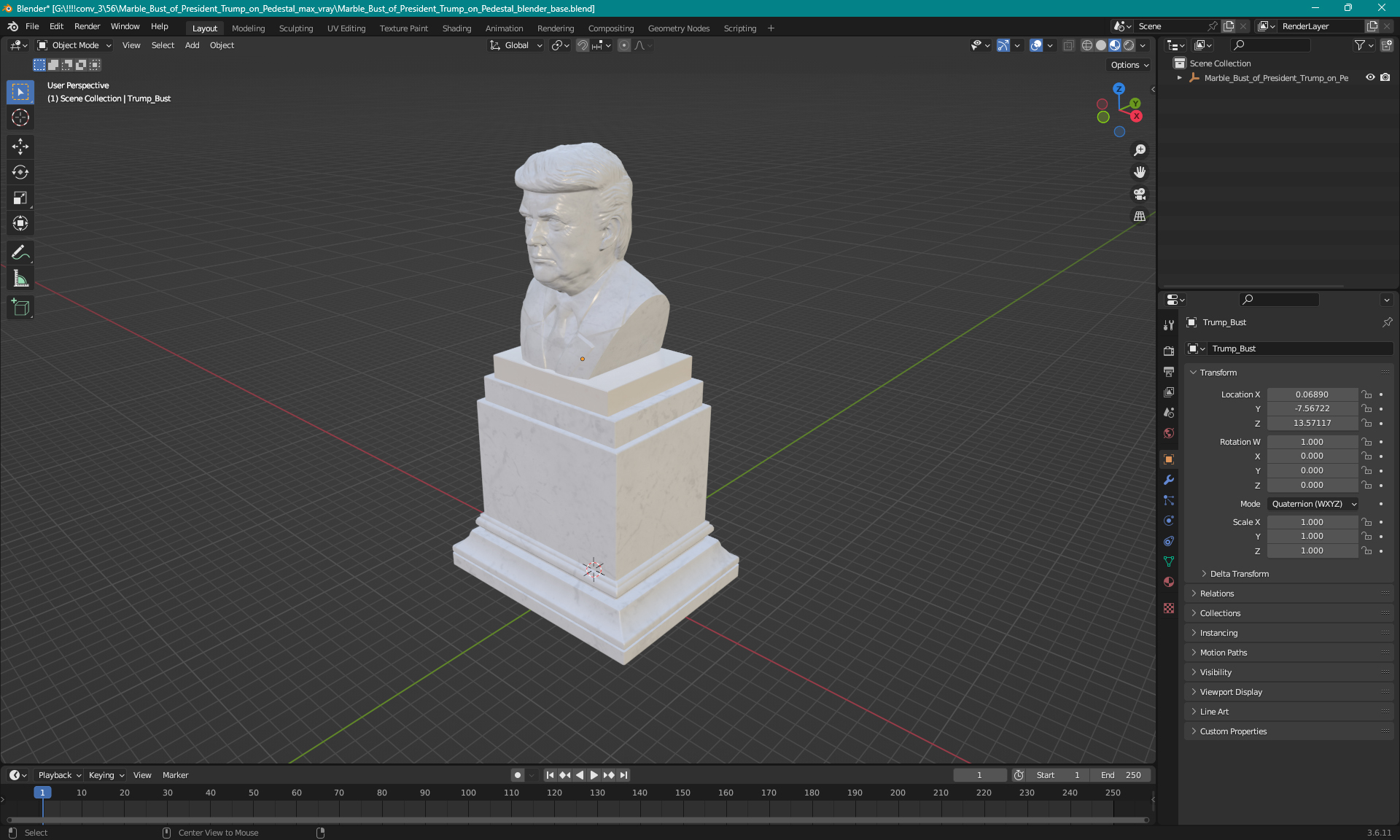Open the View Layer properties tab
This screenshot has height=840, width=1400.
coord(1169,392)
